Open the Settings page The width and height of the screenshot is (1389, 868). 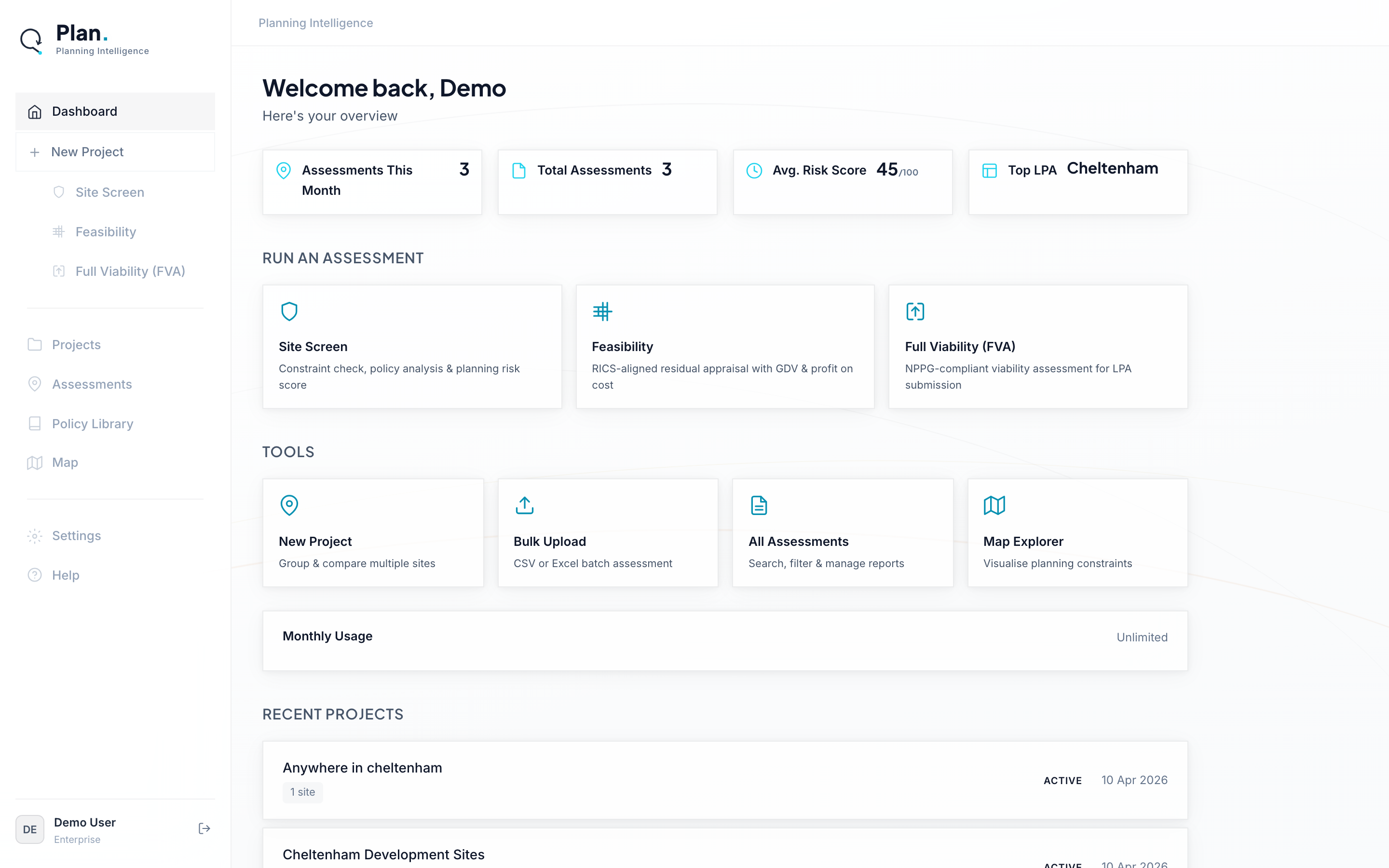click(75, 535)
